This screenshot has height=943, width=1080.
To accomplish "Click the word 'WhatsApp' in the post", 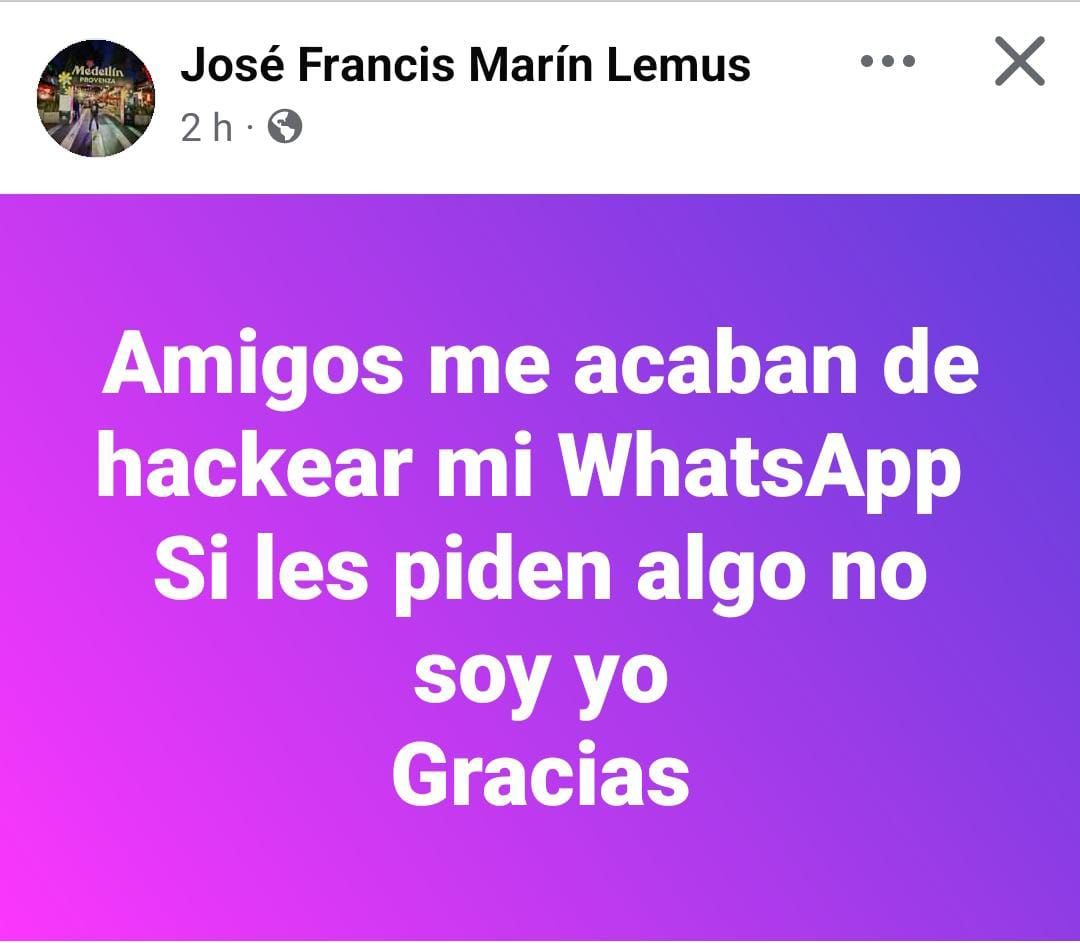I will click(x=760, y=470).
